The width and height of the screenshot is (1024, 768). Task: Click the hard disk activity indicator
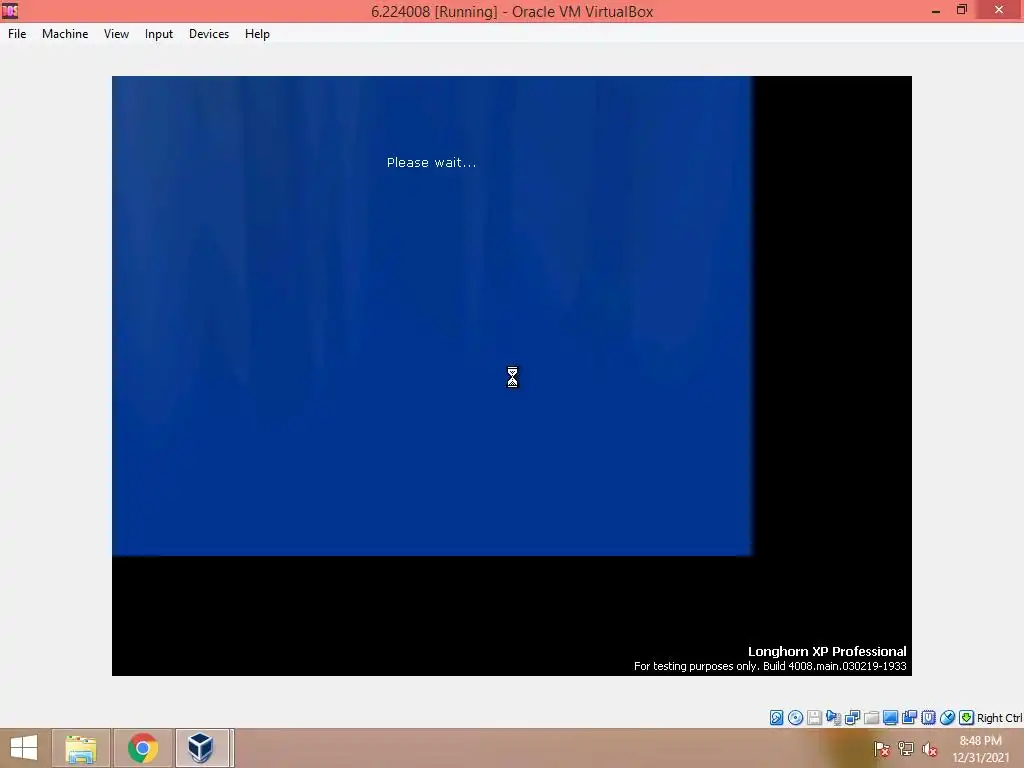[776, 718]
